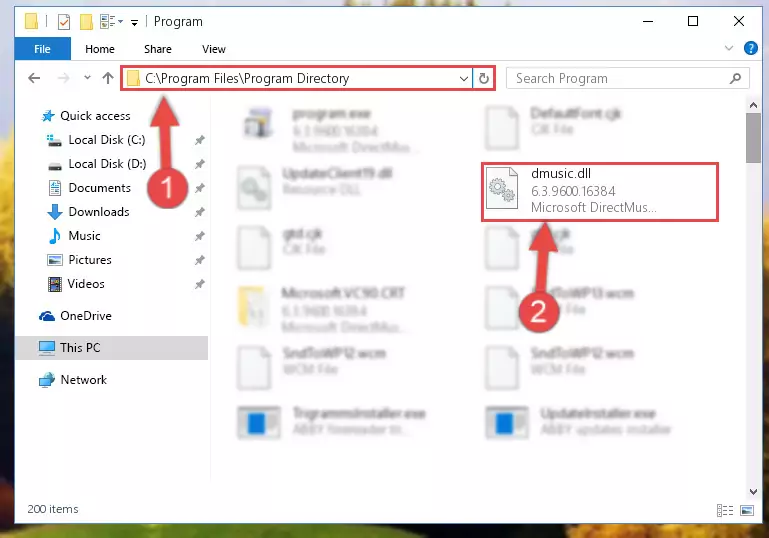Image resolution: width=769 pixels, height=538 pixels.
Task: Refresh the current folder
Action: (x=484, y=78)
